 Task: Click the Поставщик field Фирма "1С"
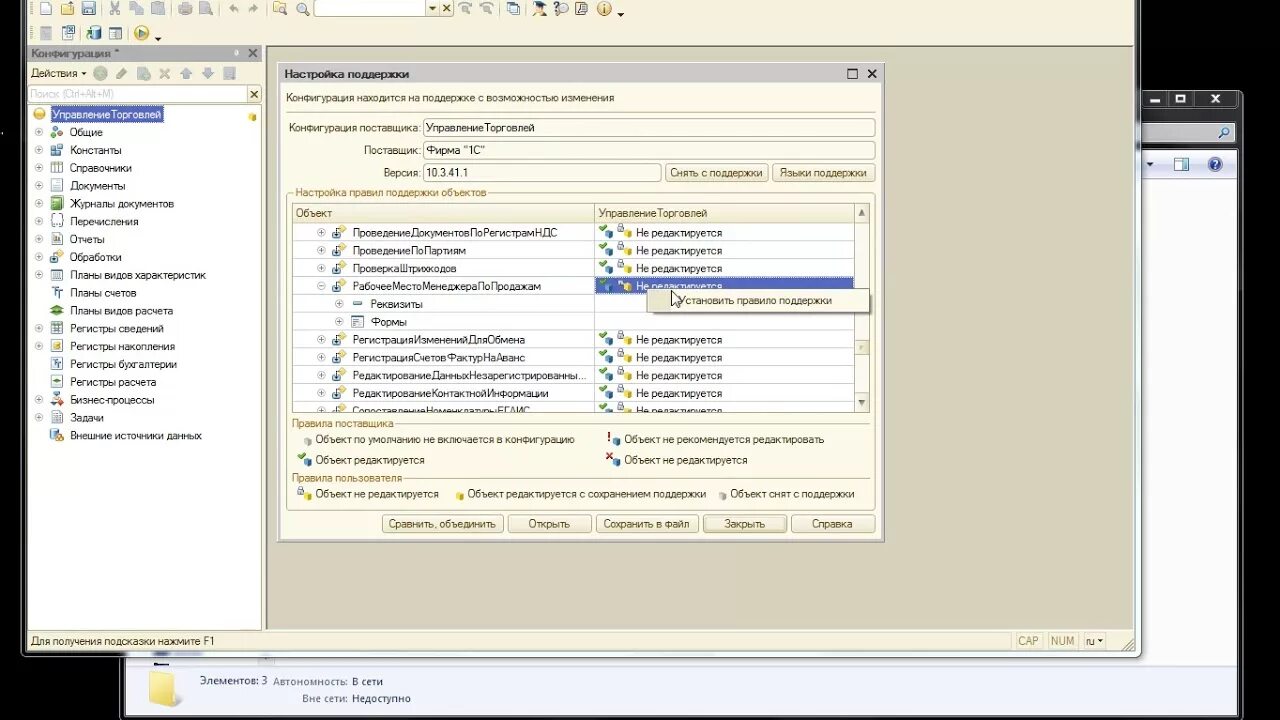click(x=649, y=150)
